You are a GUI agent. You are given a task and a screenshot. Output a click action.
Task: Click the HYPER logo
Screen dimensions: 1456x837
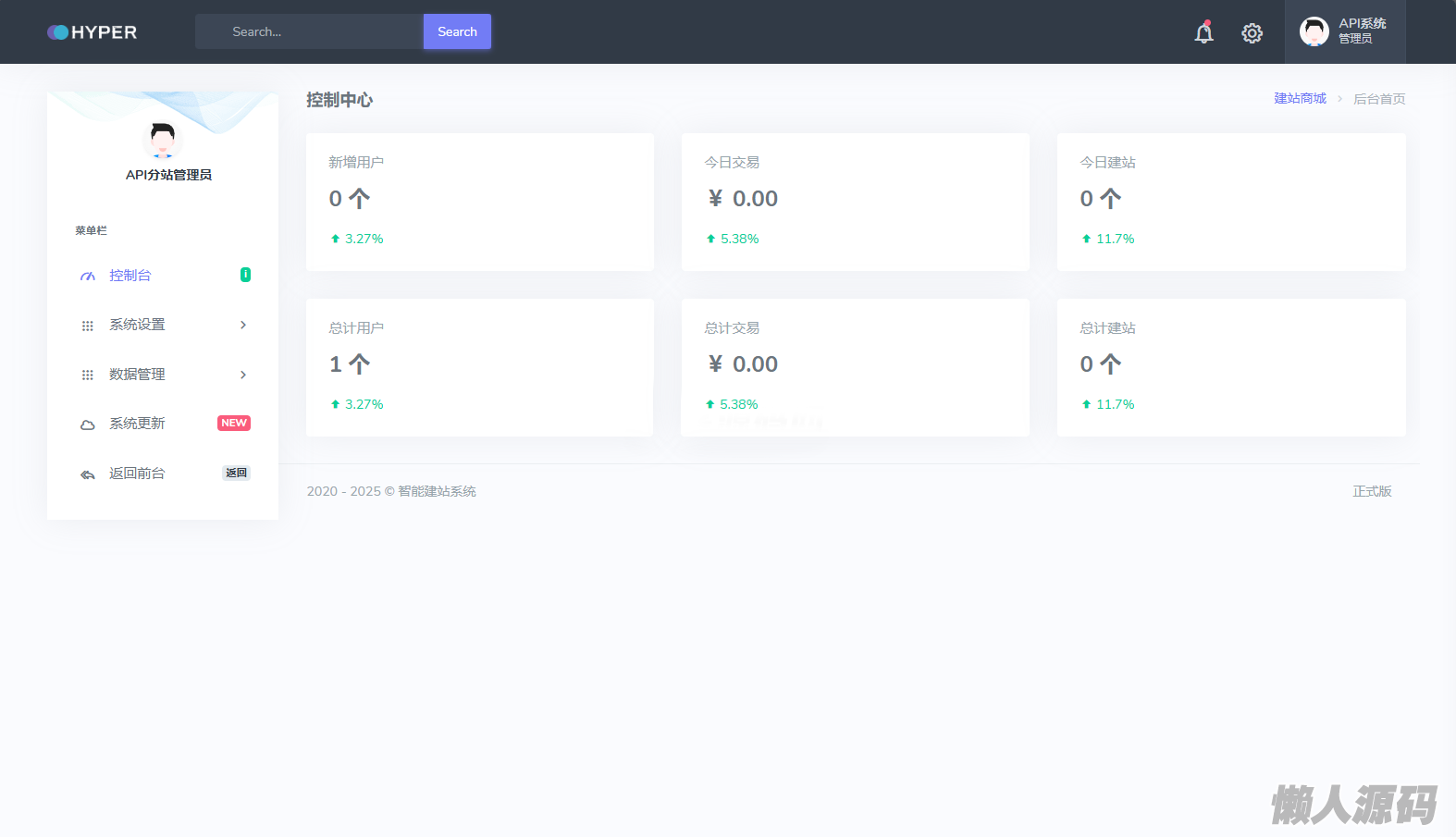click(x=93, y=32)
